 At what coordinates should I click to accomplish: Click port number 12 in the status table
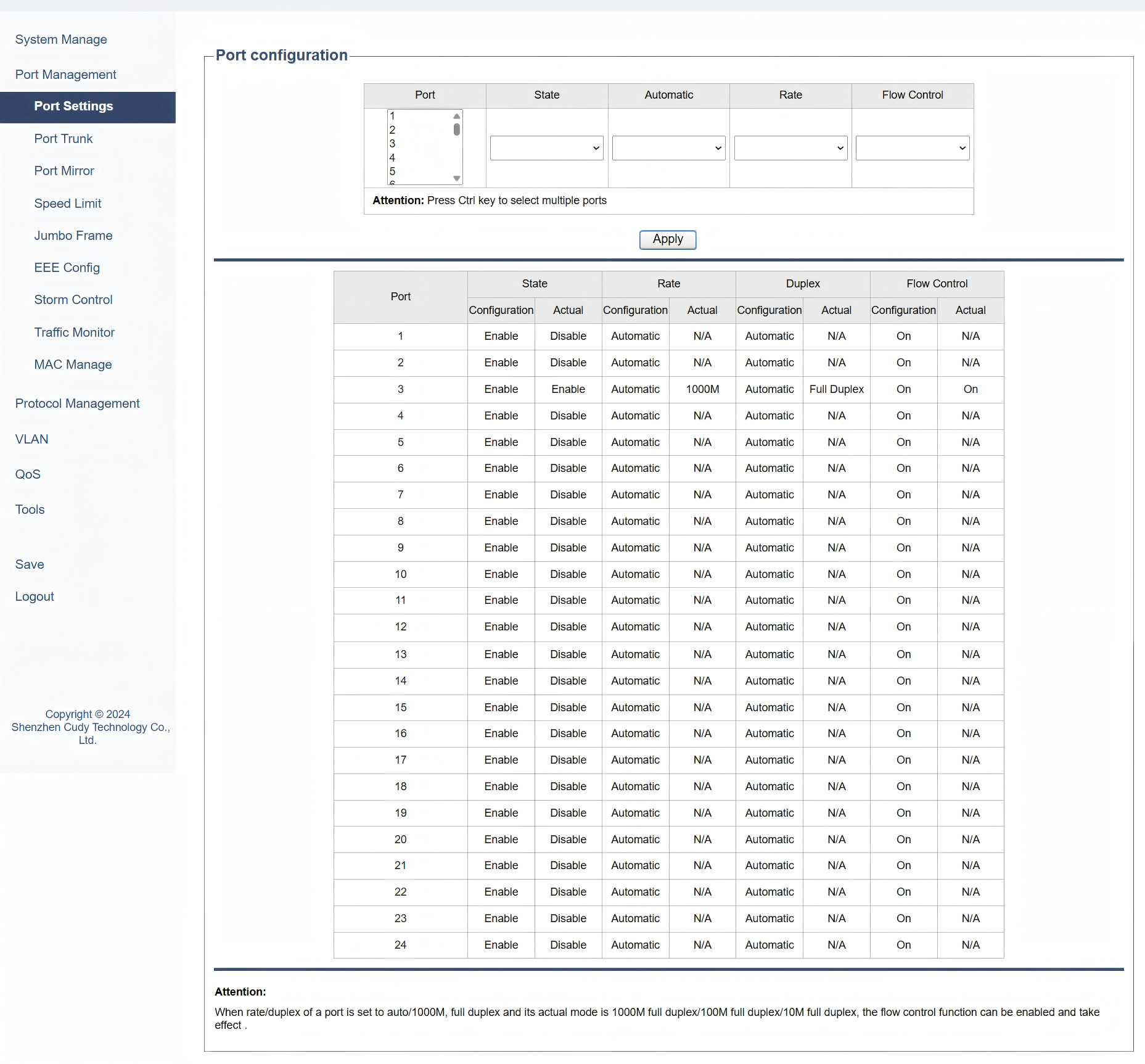click(400, 627)
